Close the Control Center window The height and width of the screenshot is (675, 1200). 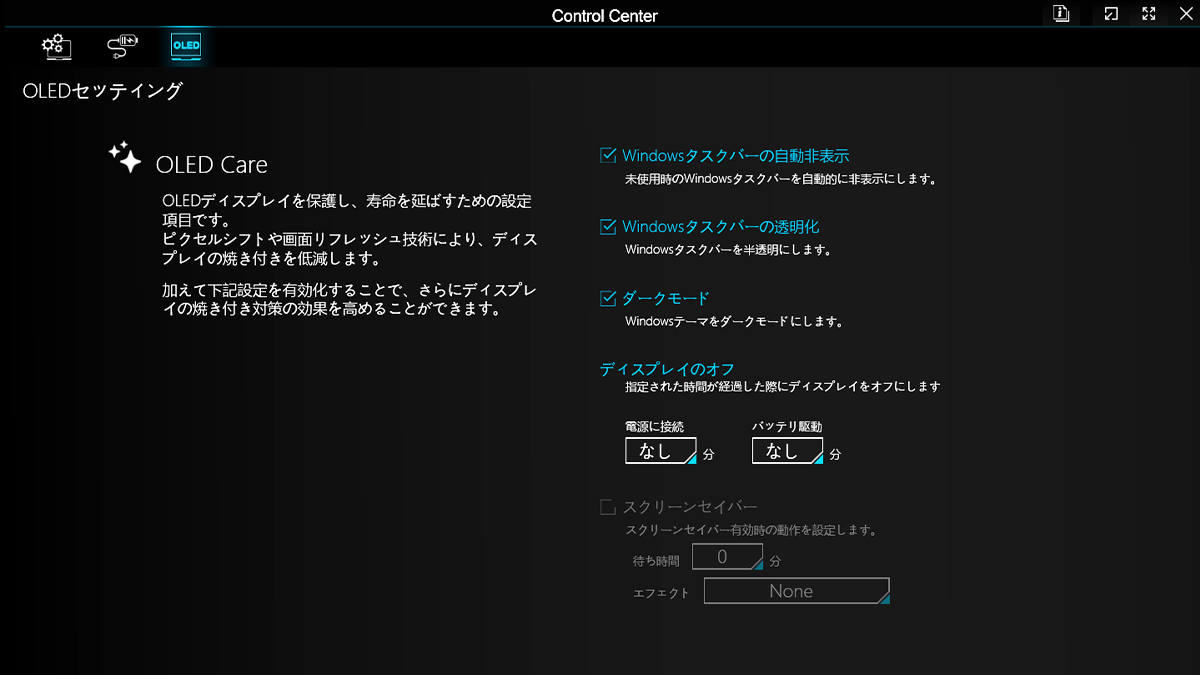[1185, 14]
